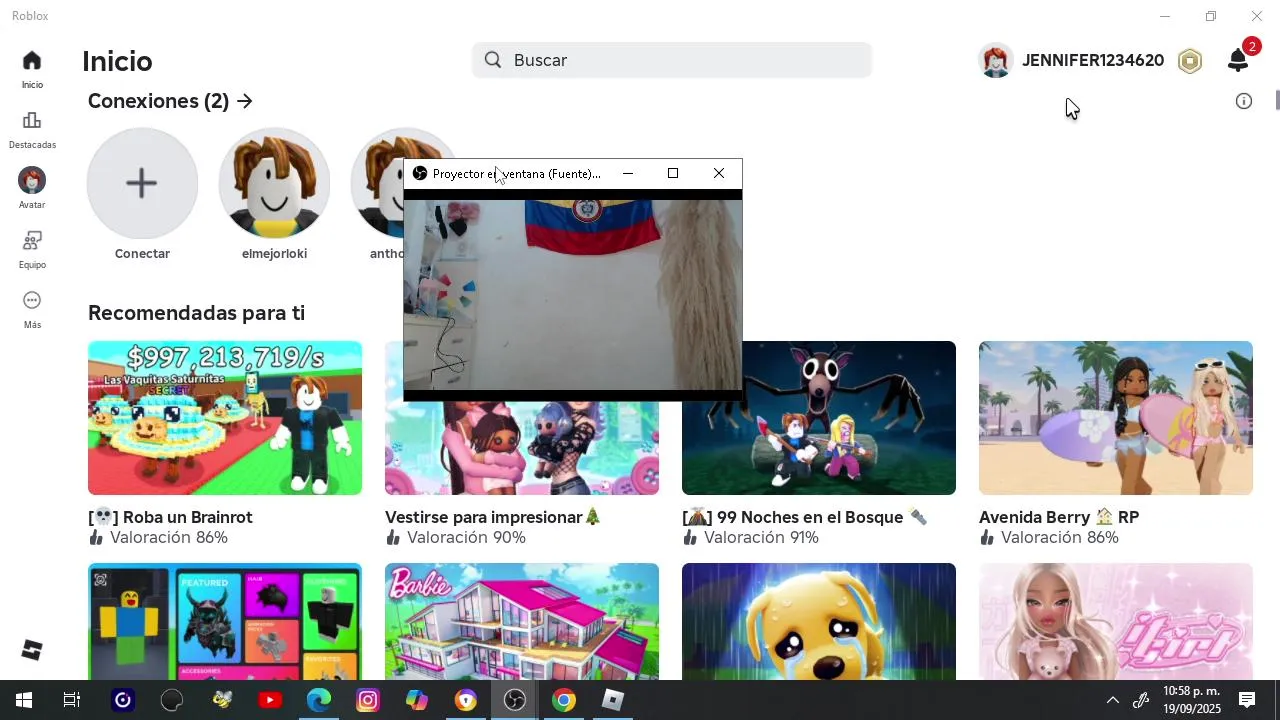Show hidden system tray icons
The height and width of the screenshot is (720, 1280).
(x=1112, y=700)
